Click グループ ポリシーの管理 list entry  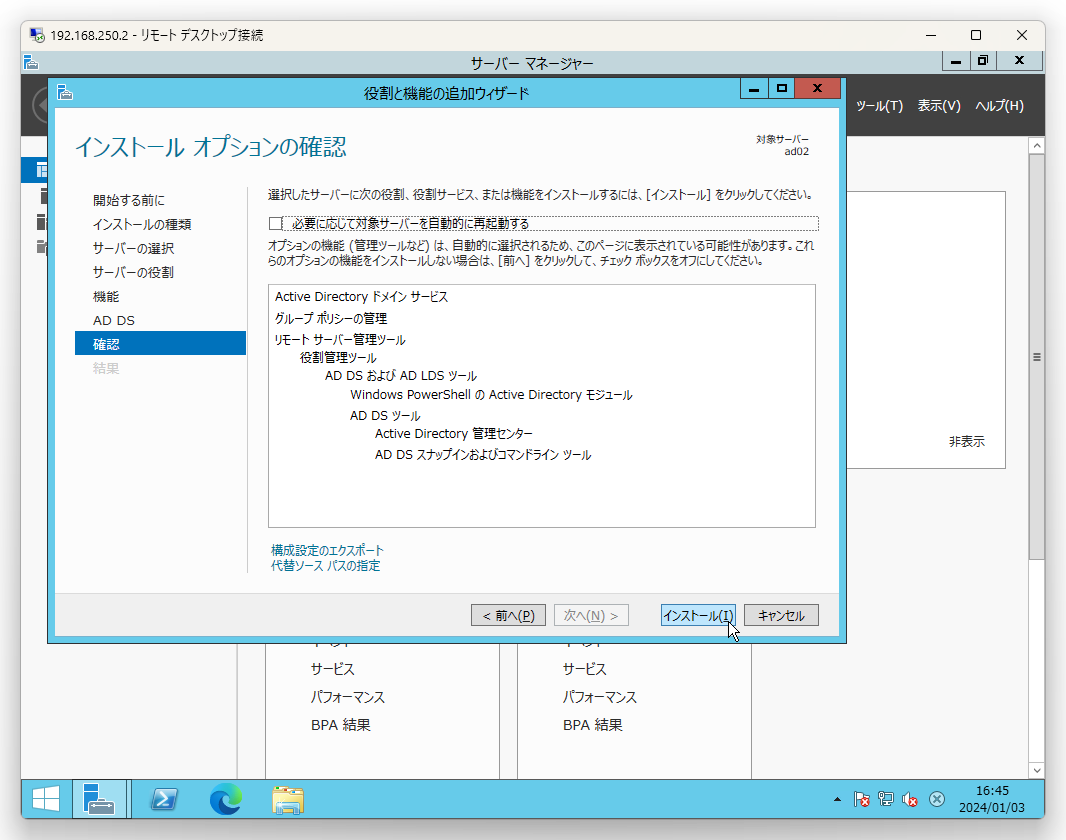click(x=330, y=318)
